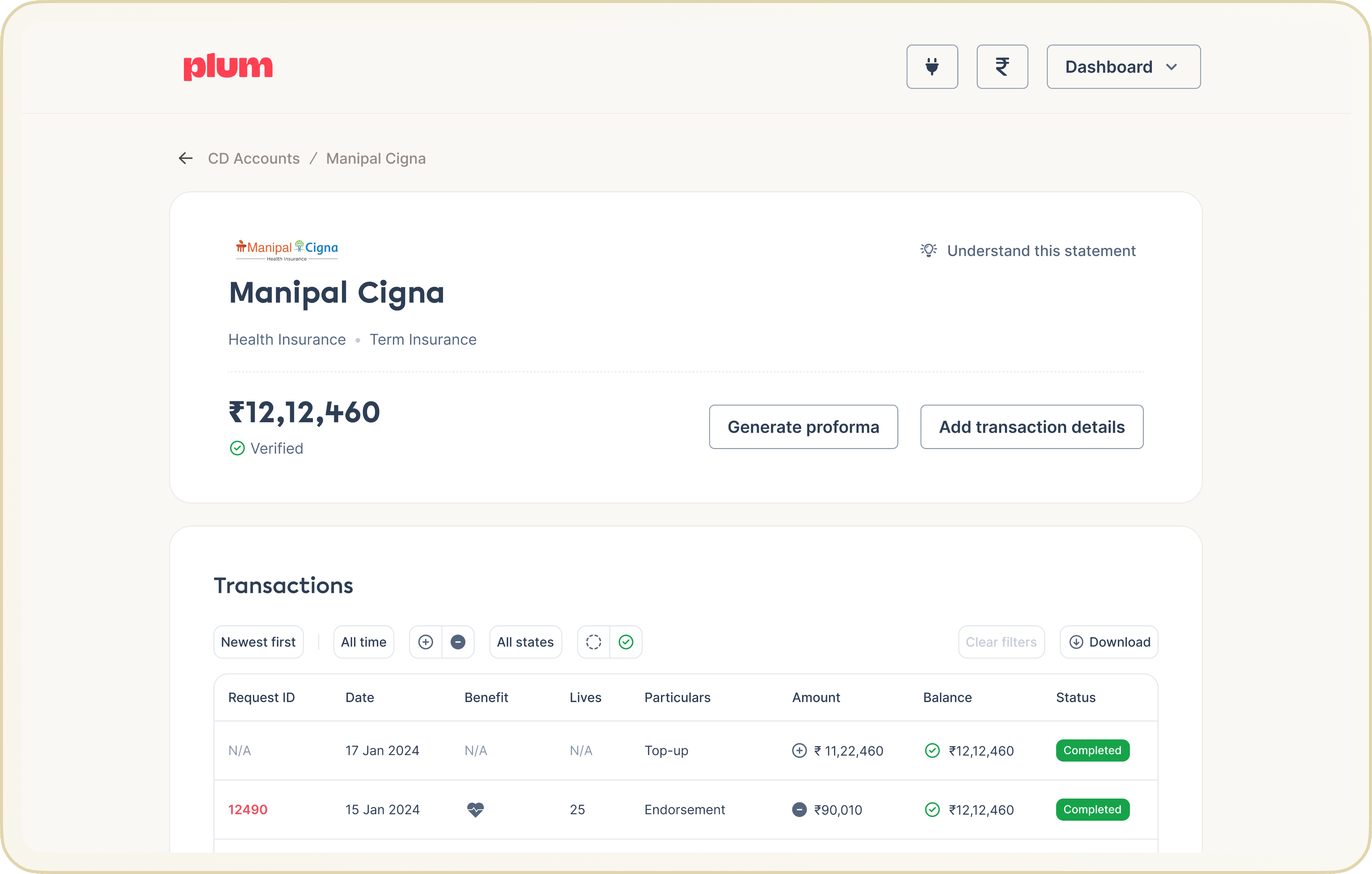Viewport: 1372px width, 874px height.
Task: Click the plus icon in Top-up amount
Action: coord(799,750)
